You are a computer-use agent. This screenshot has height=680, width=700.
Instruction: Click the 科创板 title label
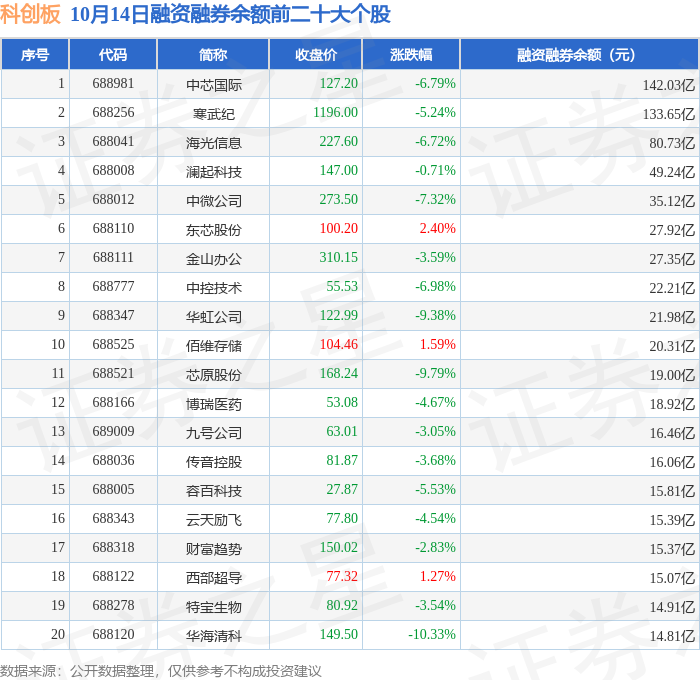[30, 14]
